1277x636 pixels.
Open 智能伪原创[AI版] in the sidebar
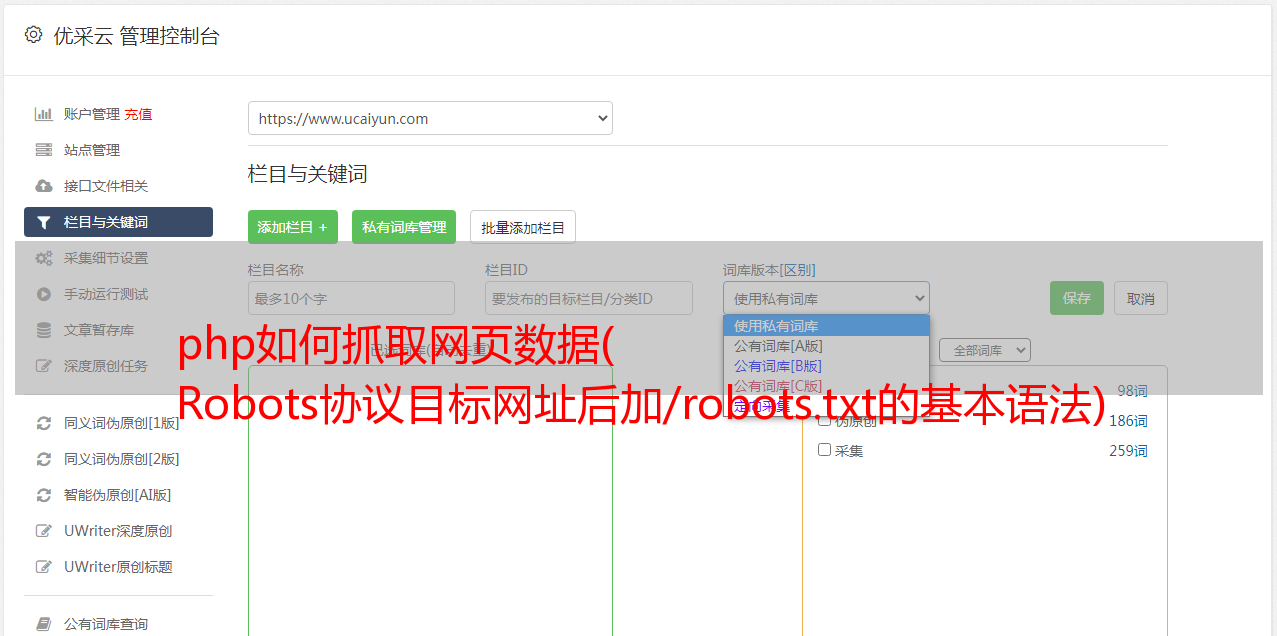pyautogui.click(x=118, y=495)
